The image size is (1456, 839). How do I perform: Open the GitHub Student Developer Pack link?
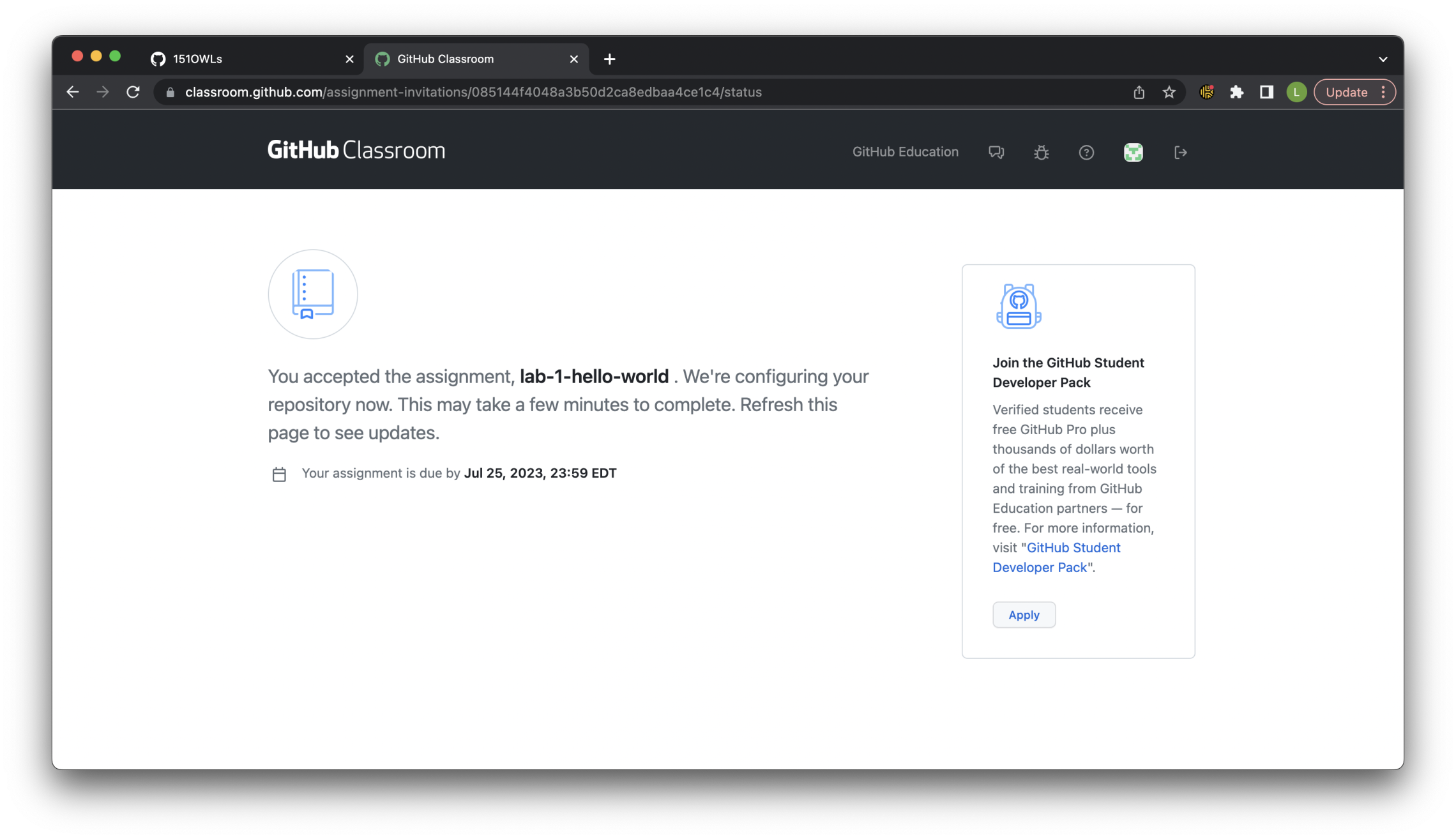(x=1056, y=557)
